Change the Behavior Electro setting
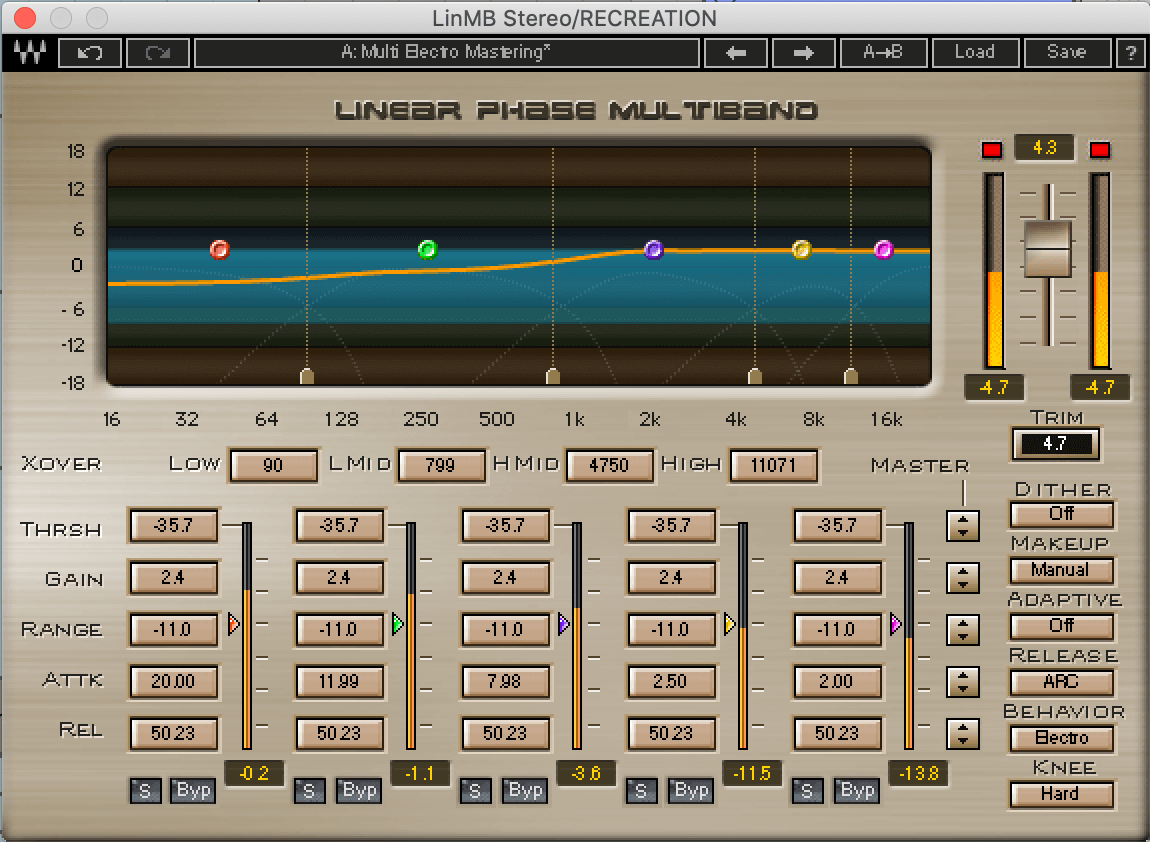1150x842 pixels. pyautogui.click(x=1061, y=738)
